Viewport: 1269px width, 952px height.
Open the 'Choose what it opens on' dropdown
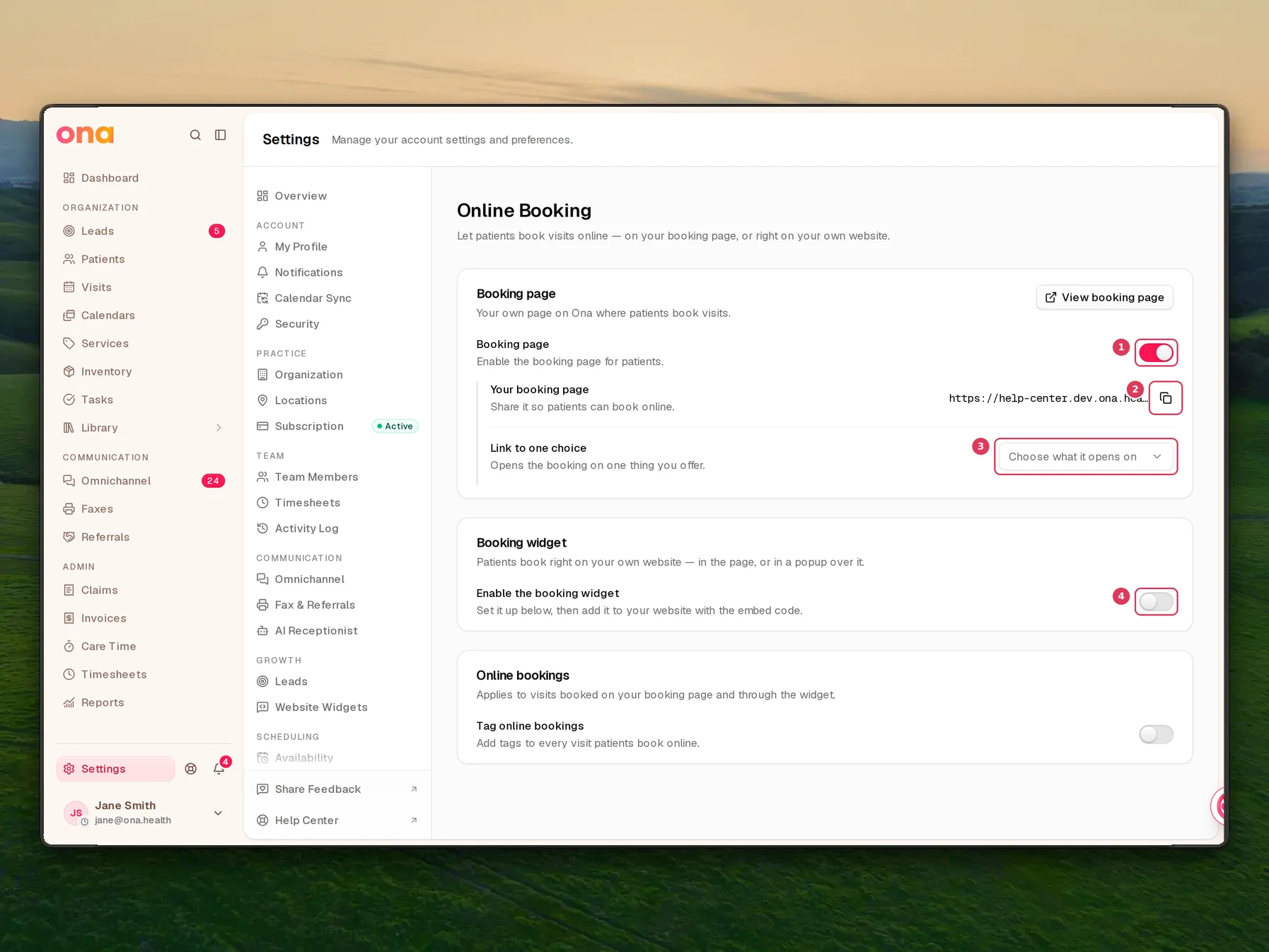1086,457
